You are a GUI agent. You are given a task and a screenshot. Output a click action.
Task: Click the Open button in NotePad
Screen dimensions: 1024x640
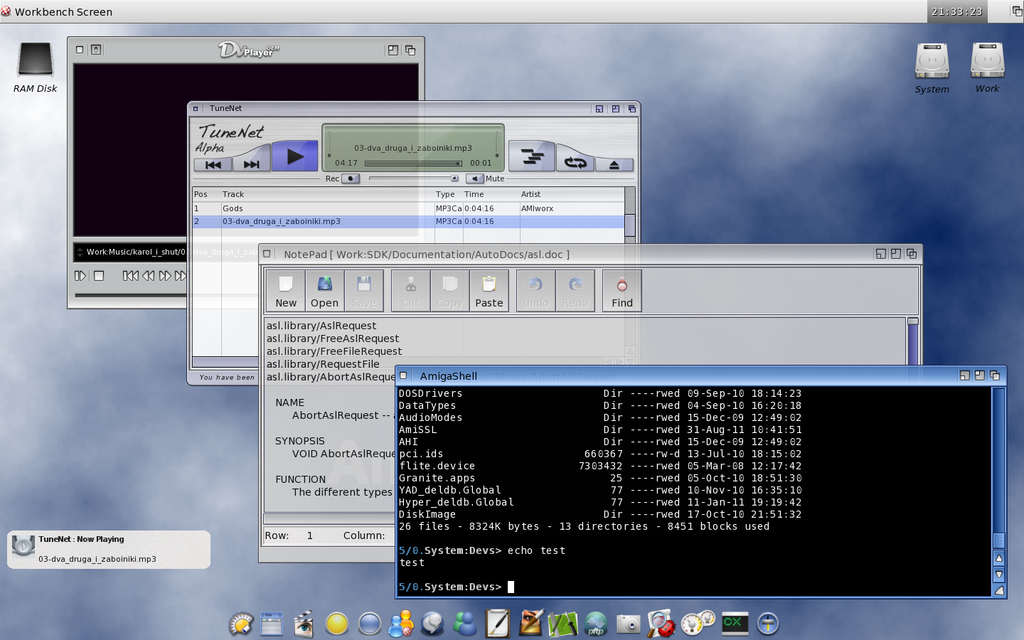[324, 291]
